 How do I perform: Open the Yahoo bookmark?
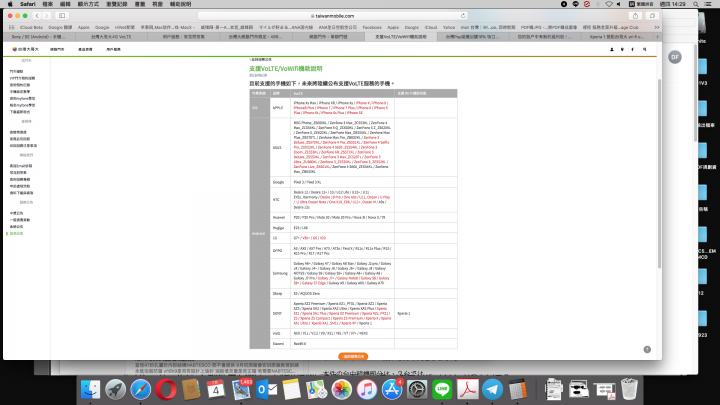click(449, 27)
